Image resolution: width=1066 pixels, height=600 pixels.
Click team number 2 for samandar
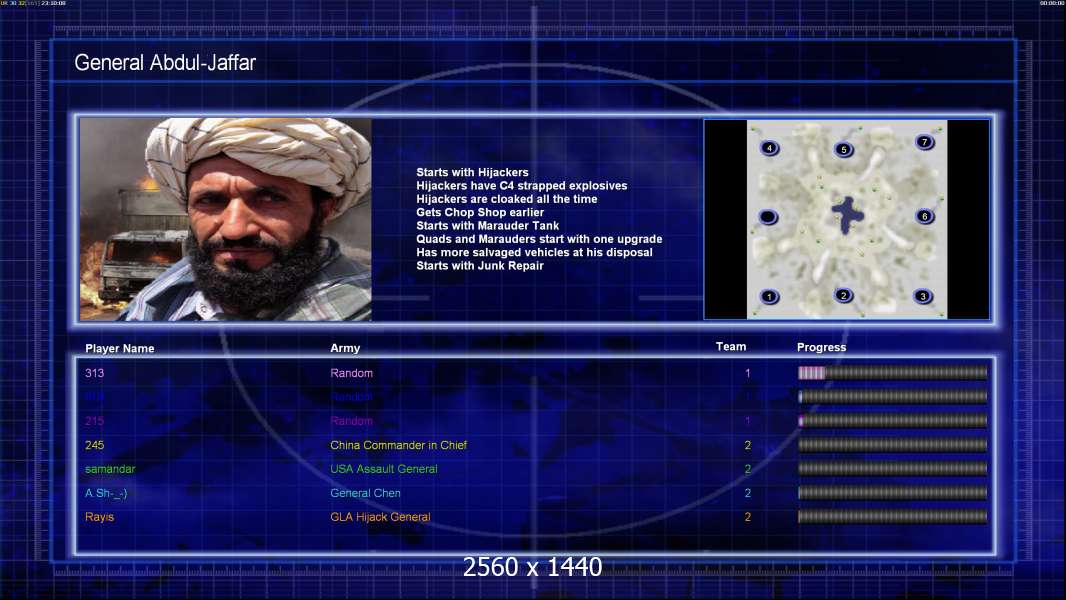748,469
